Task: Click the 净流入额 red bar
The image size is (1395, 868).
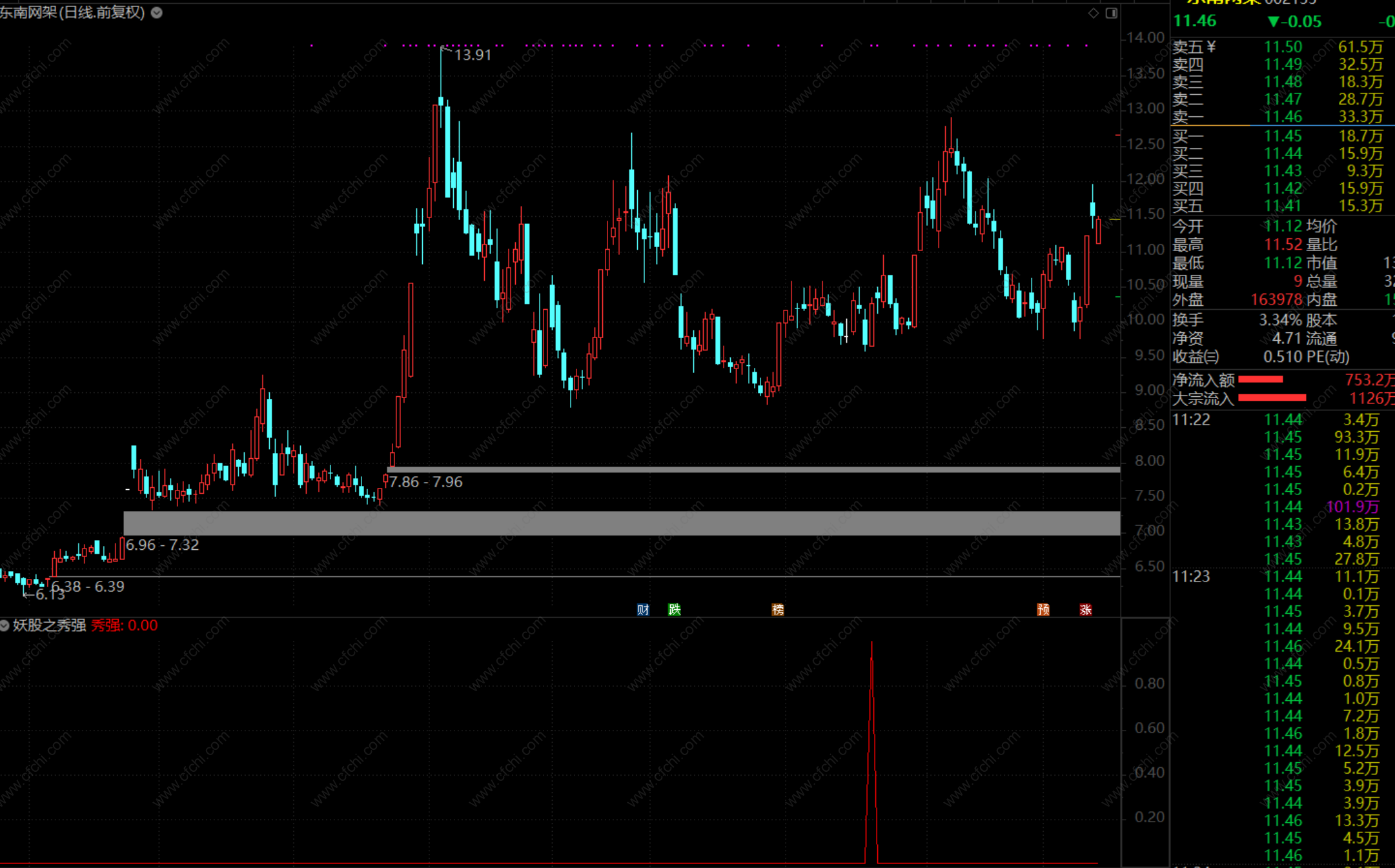Action: [x=1260, y=379]
